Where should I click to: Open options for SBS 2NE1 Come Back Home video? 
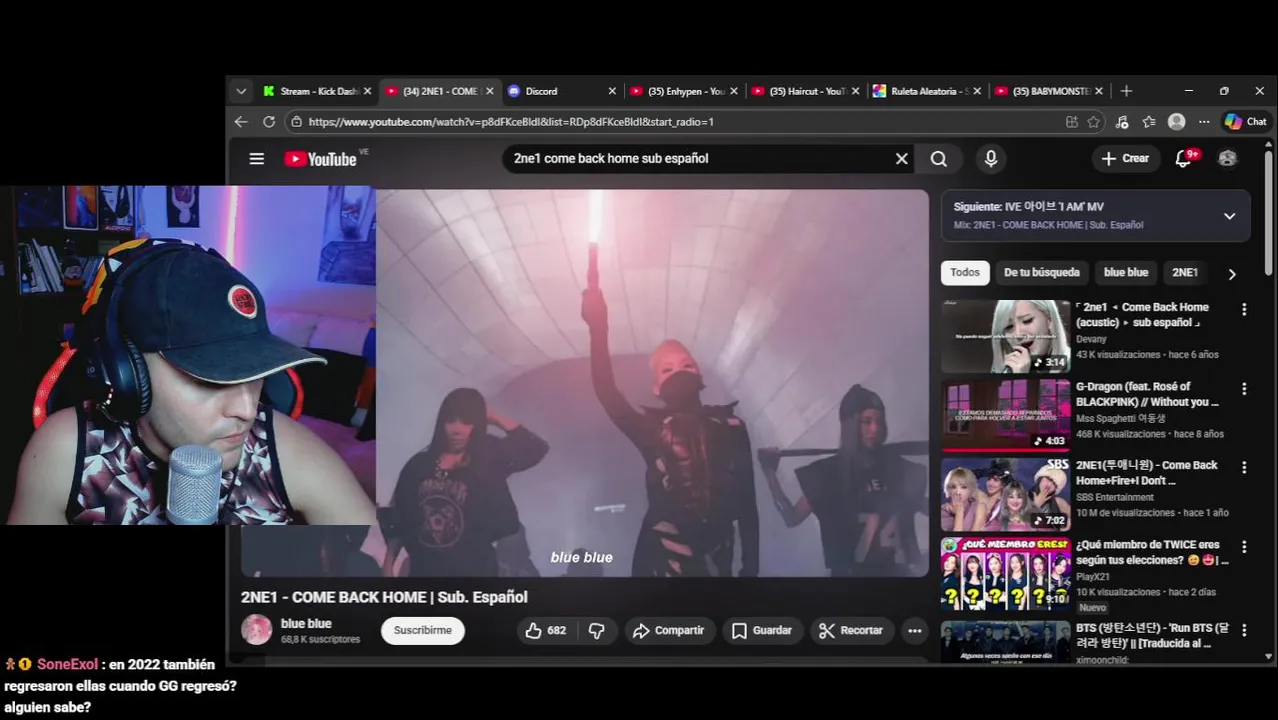click(x=1244, y=468)
